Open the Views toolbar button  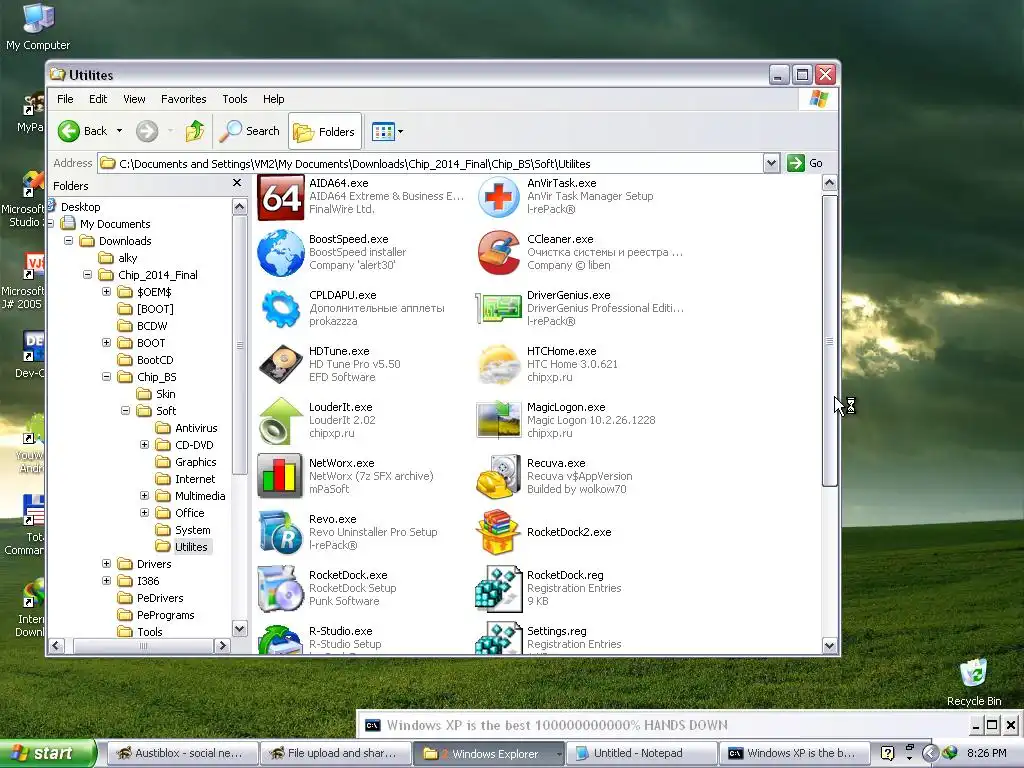(x=387, y=132)
